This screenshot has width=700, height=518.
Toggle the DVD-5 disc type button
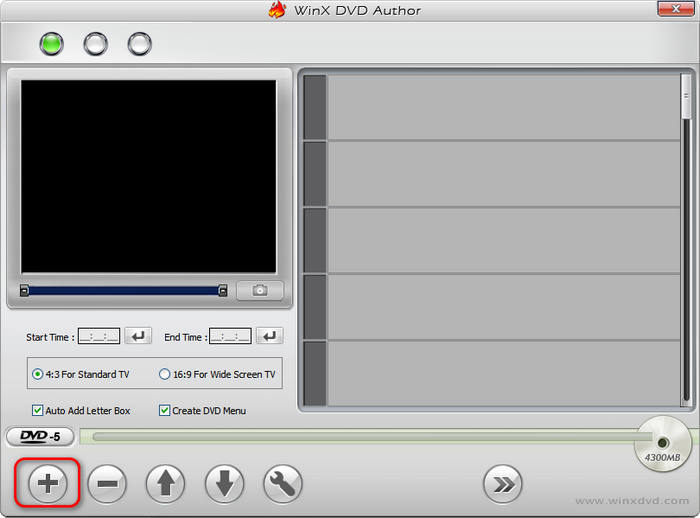pyautogui.click(x=39, y=436)
